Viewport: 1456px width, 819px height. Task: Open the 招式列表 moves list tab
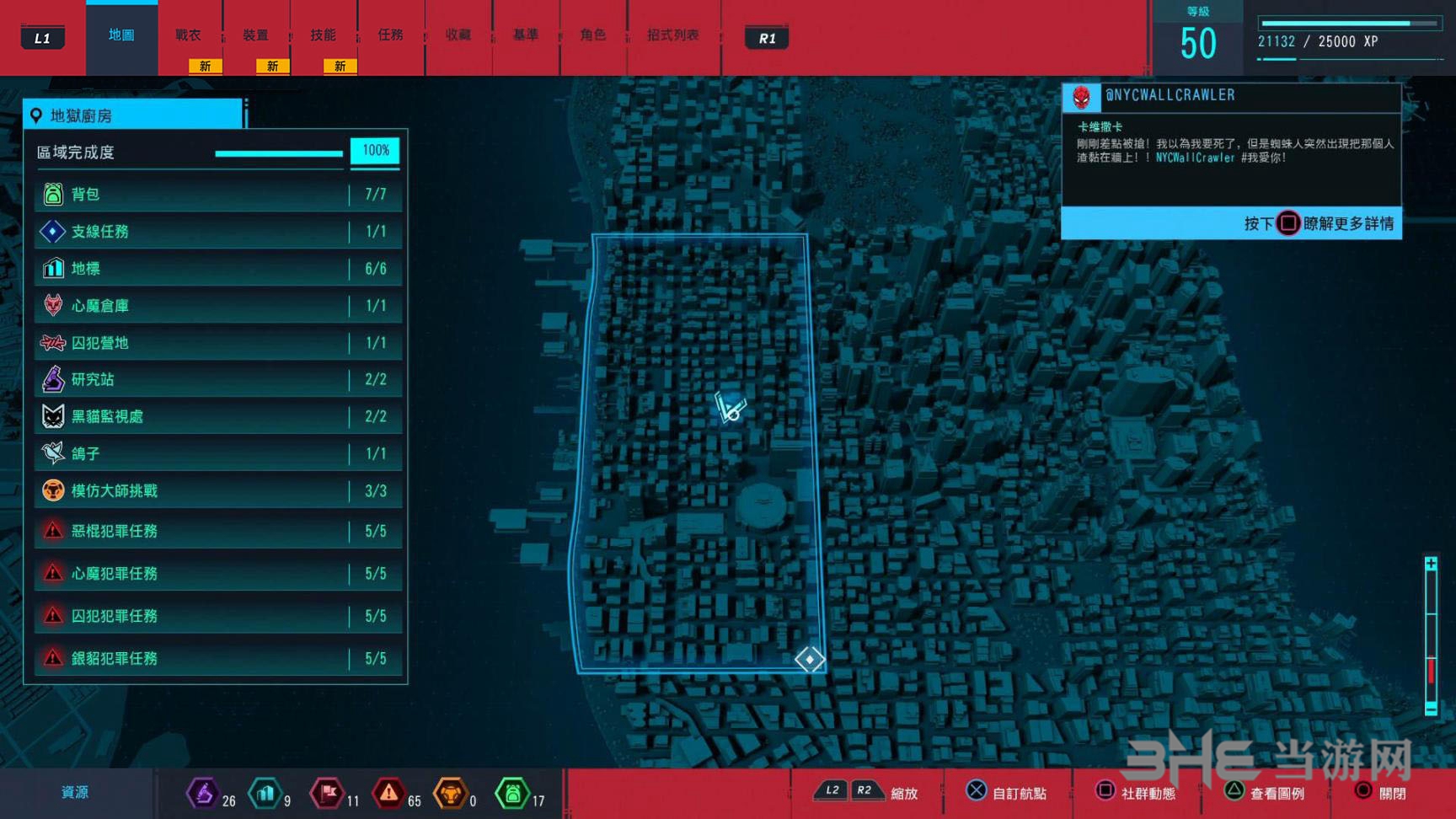(x=673, y=35)
